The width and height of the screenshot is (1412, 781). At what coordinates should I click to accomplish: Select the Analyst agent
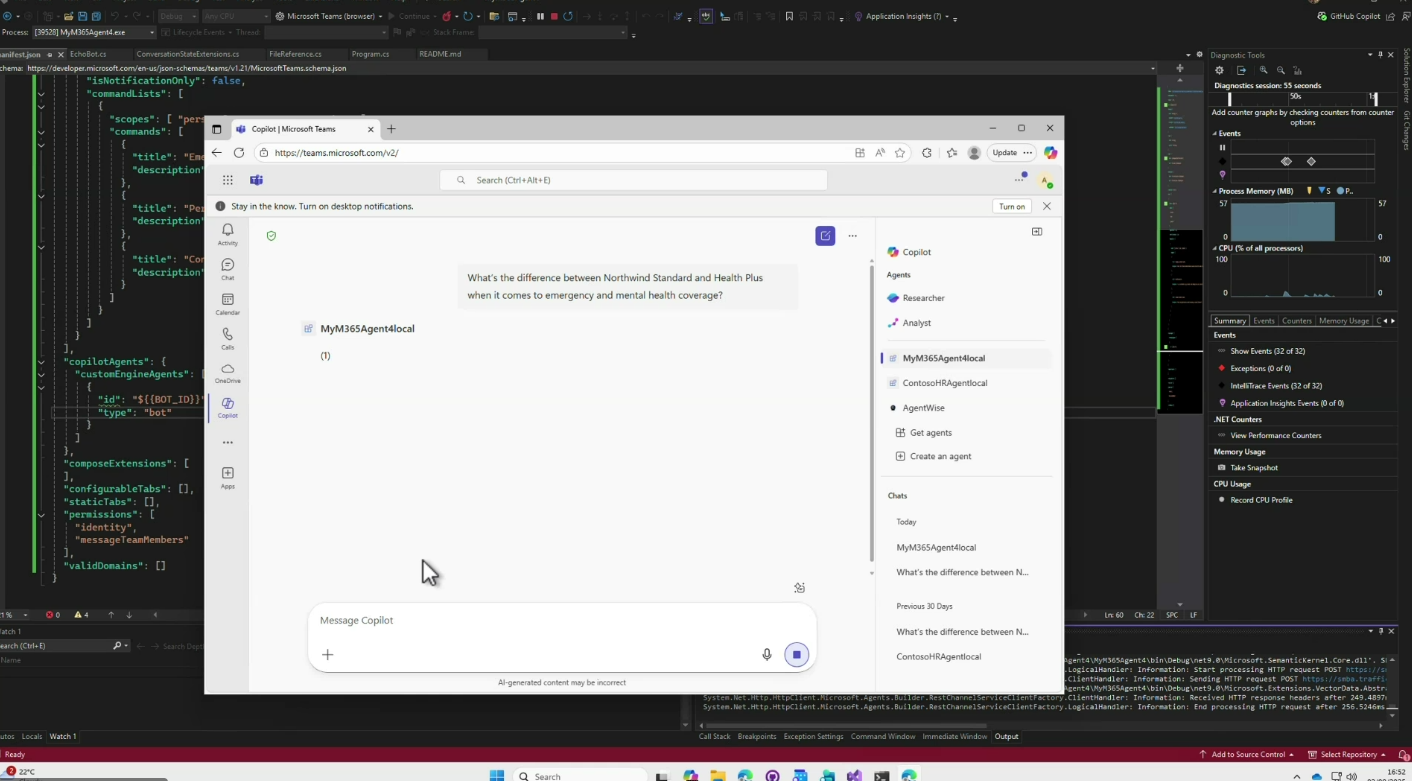917,323
